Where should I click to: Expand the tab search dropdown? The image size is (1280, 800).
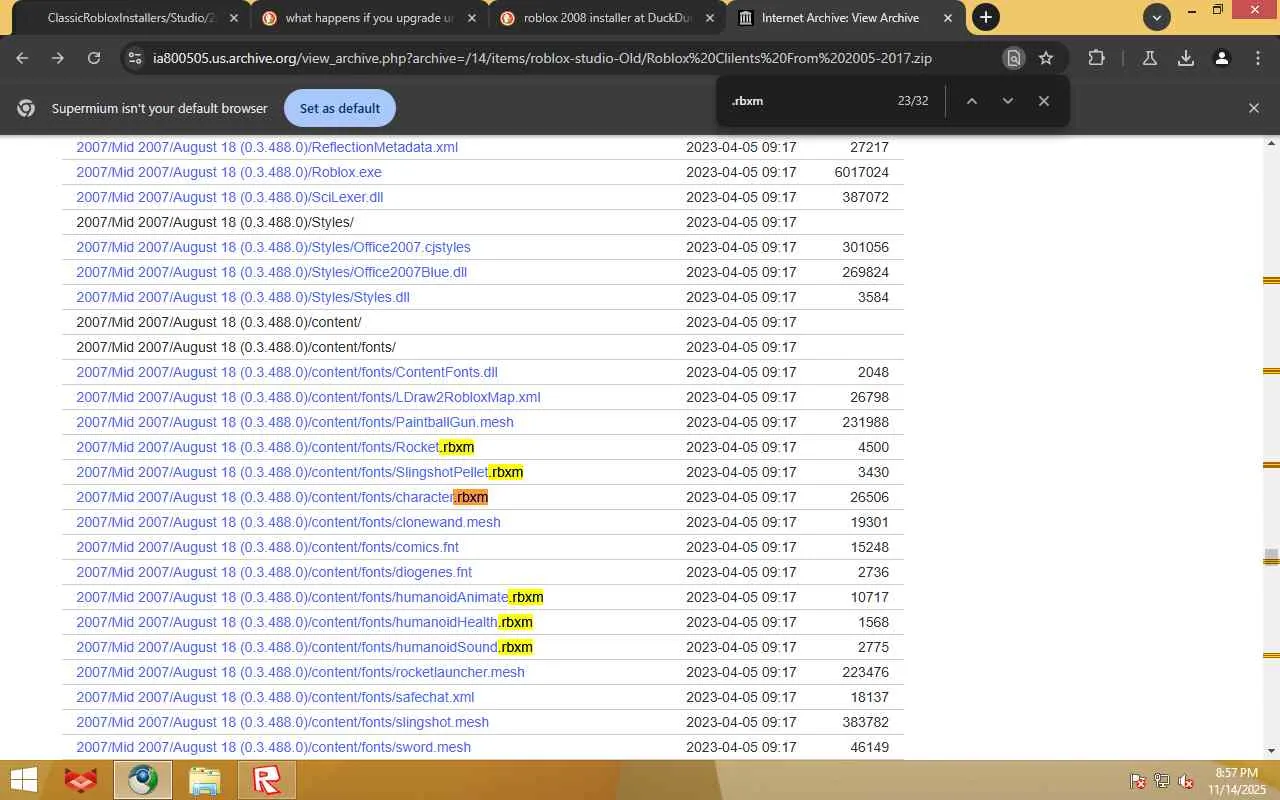1157,17
